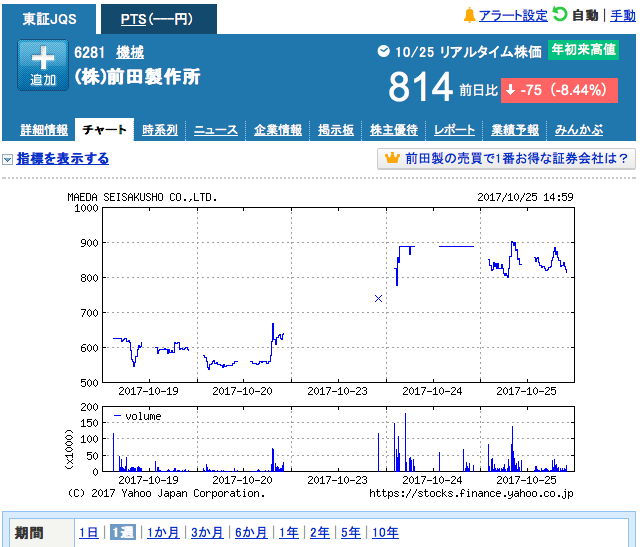Click MAEDA SEISAKUSHO CO.,LTD. chart title
Screen dimensions: 643x547
point(142,197)
